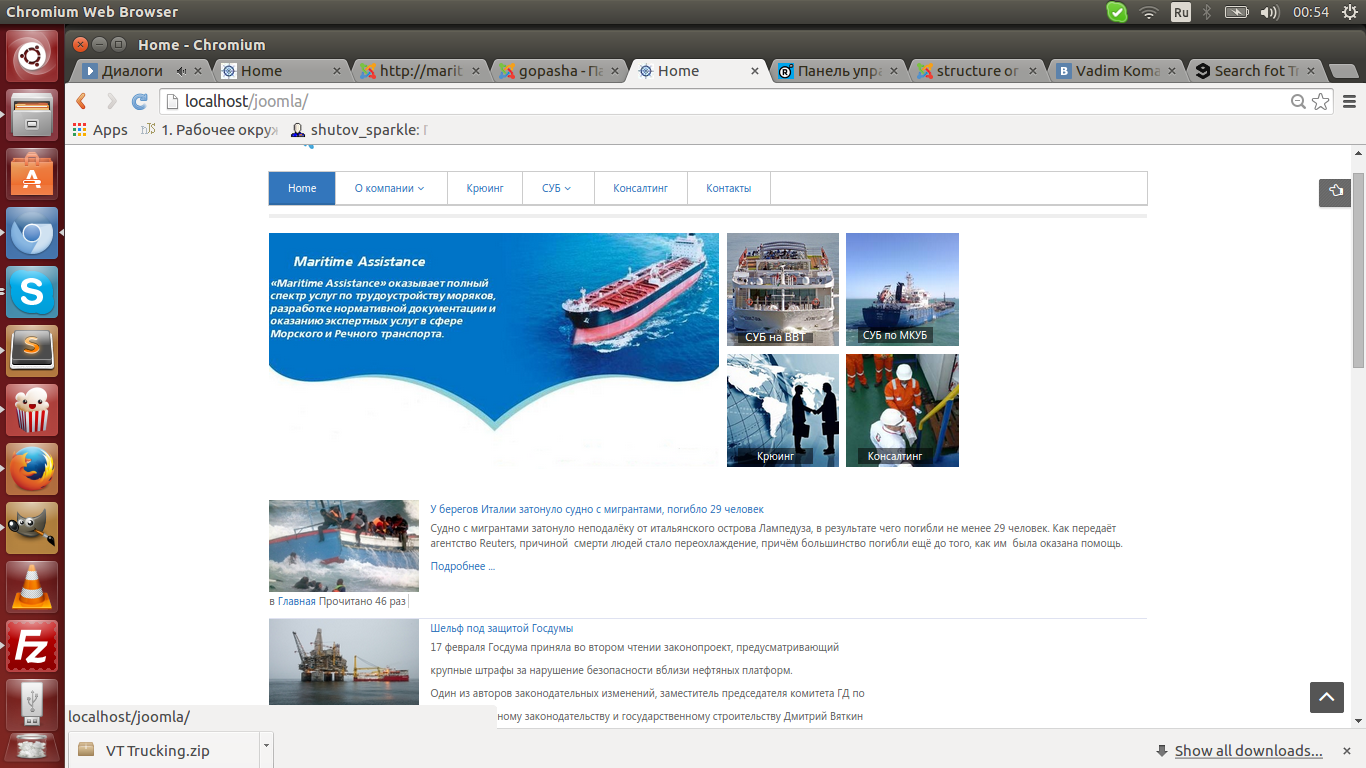Open the СУБ по МКУБ image tile
The width and height of the screenshot is (1366, 768).
902,290
